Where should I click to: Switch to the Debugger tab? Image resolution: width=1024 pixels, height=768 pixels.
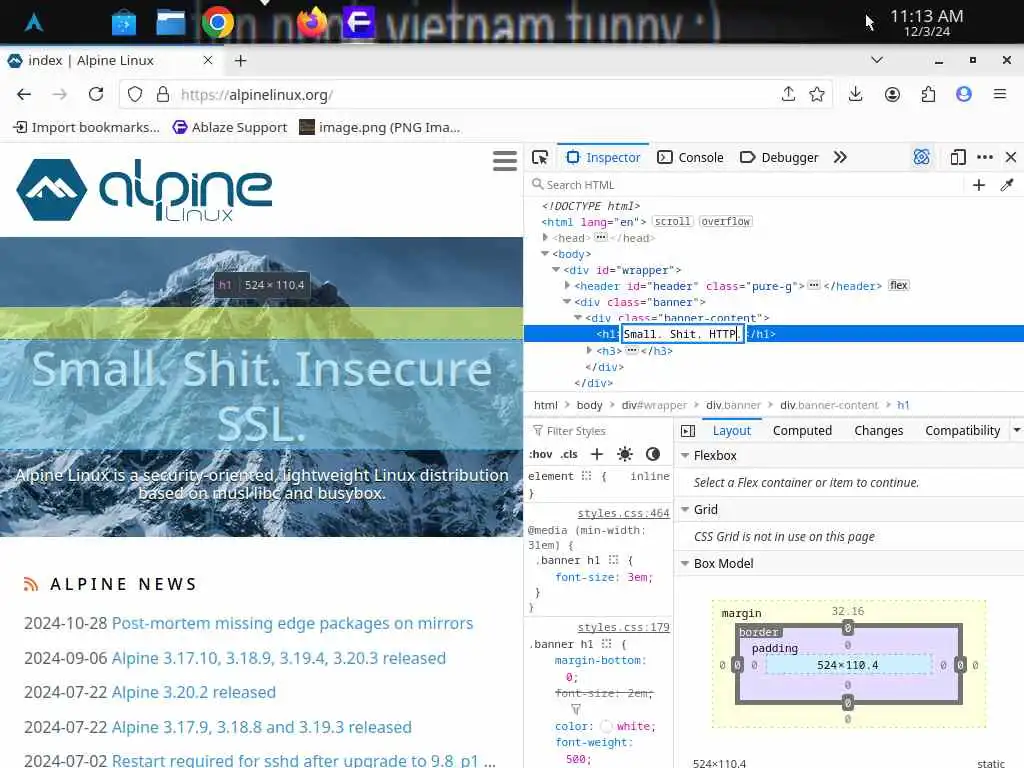point(778,157)
